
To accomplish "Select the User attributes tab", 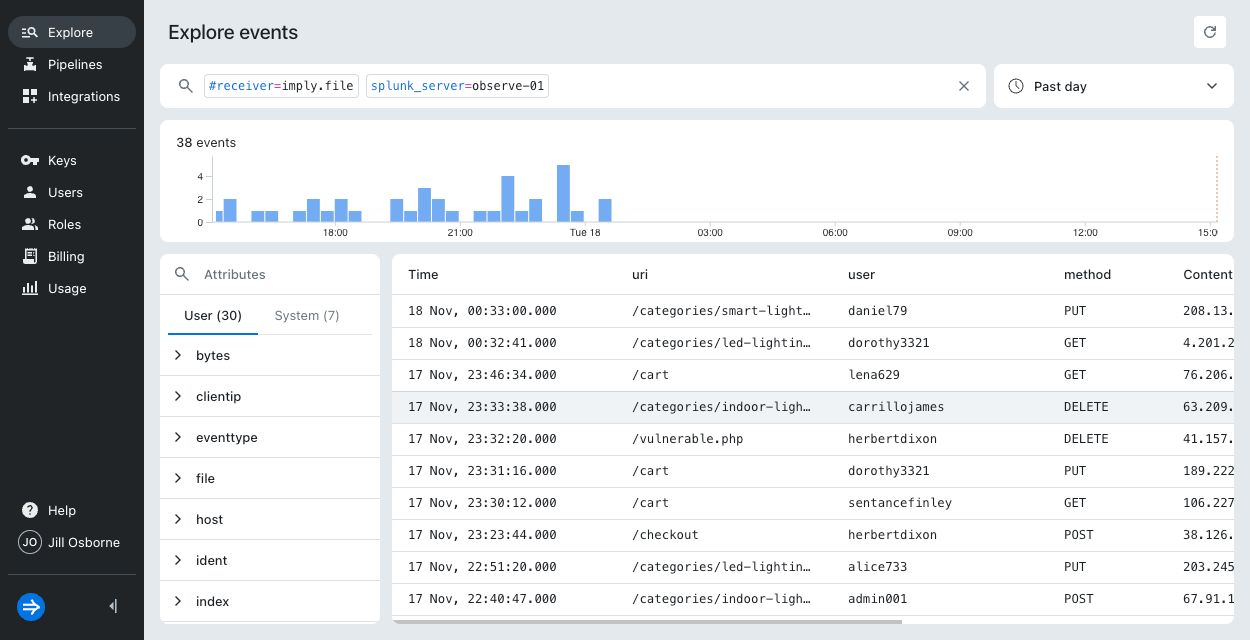I will click(x=212, y=315).
